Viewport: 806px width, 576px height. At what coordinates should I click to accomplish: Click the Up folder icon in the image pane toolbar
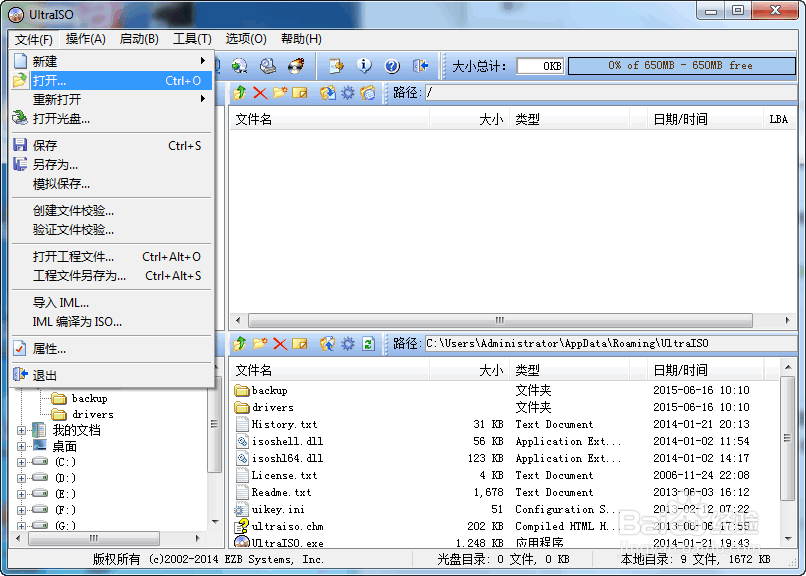coord(240,93)
